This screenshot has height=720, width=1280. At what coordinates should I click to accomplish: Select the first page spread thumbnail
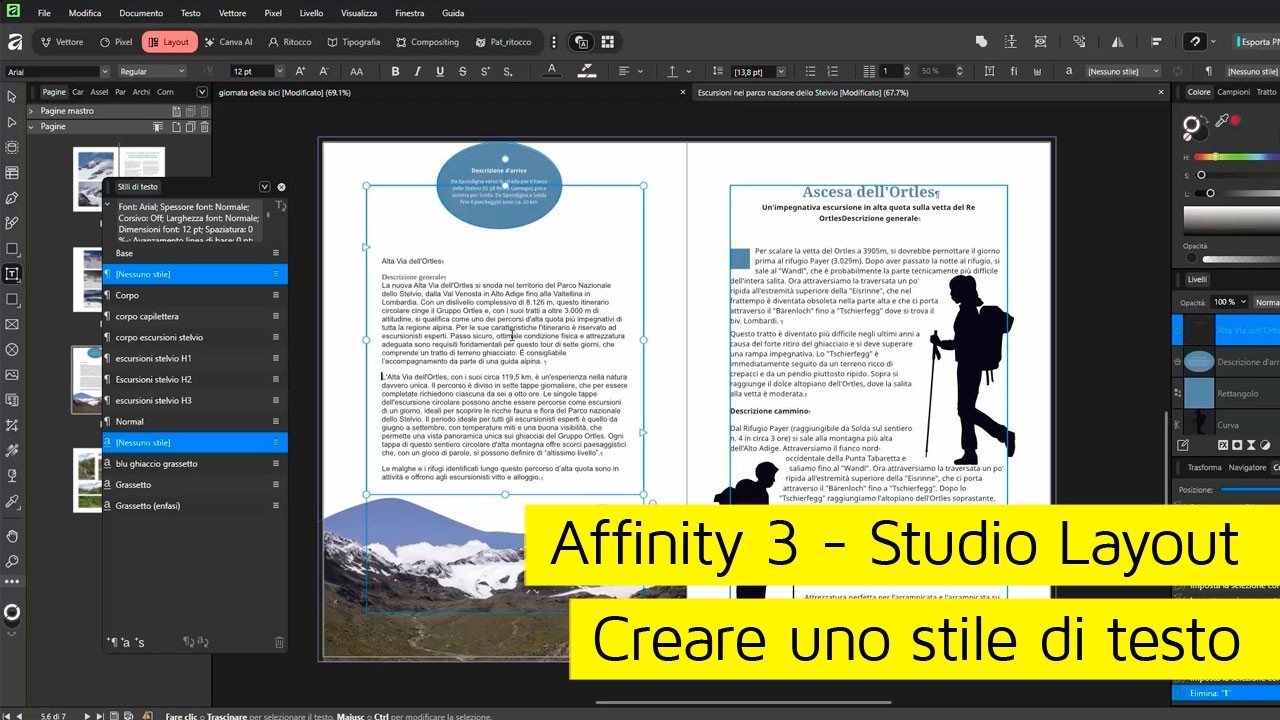(x=118, y=178)
